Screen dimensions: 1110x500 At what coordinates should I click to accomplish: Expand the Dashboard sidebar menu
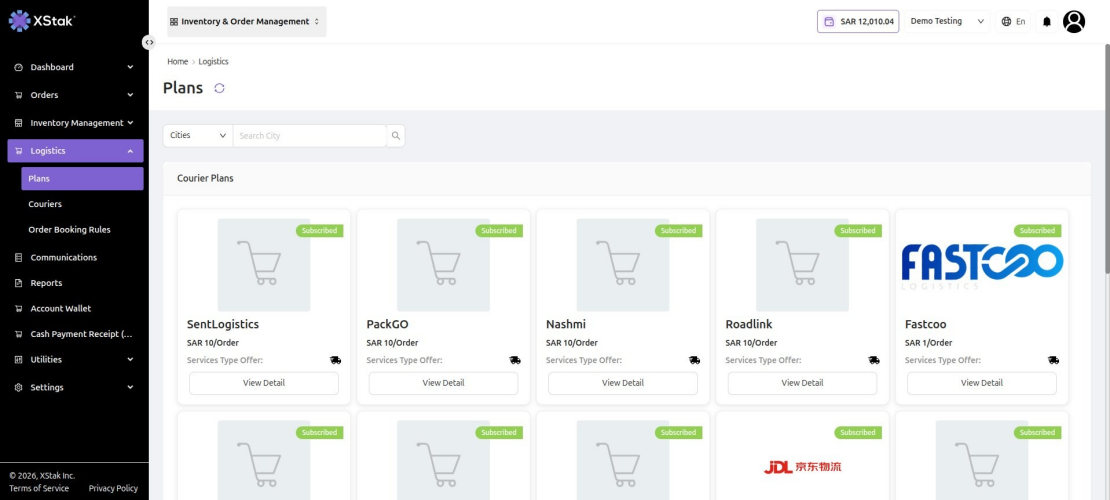[74, 67]
